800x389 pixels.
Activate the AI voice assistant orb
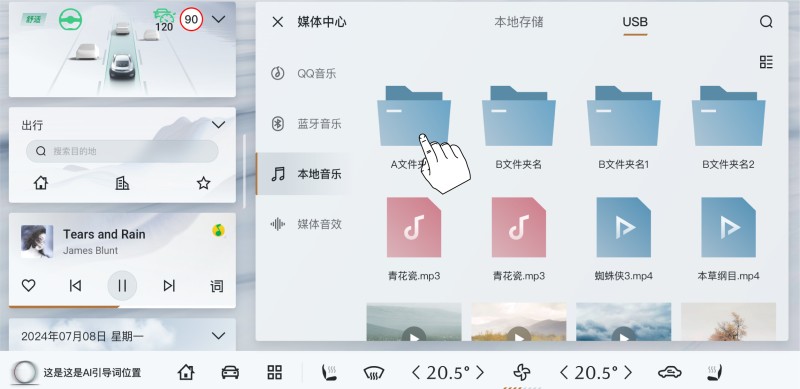pyautogui.click(x=25, y=373)
